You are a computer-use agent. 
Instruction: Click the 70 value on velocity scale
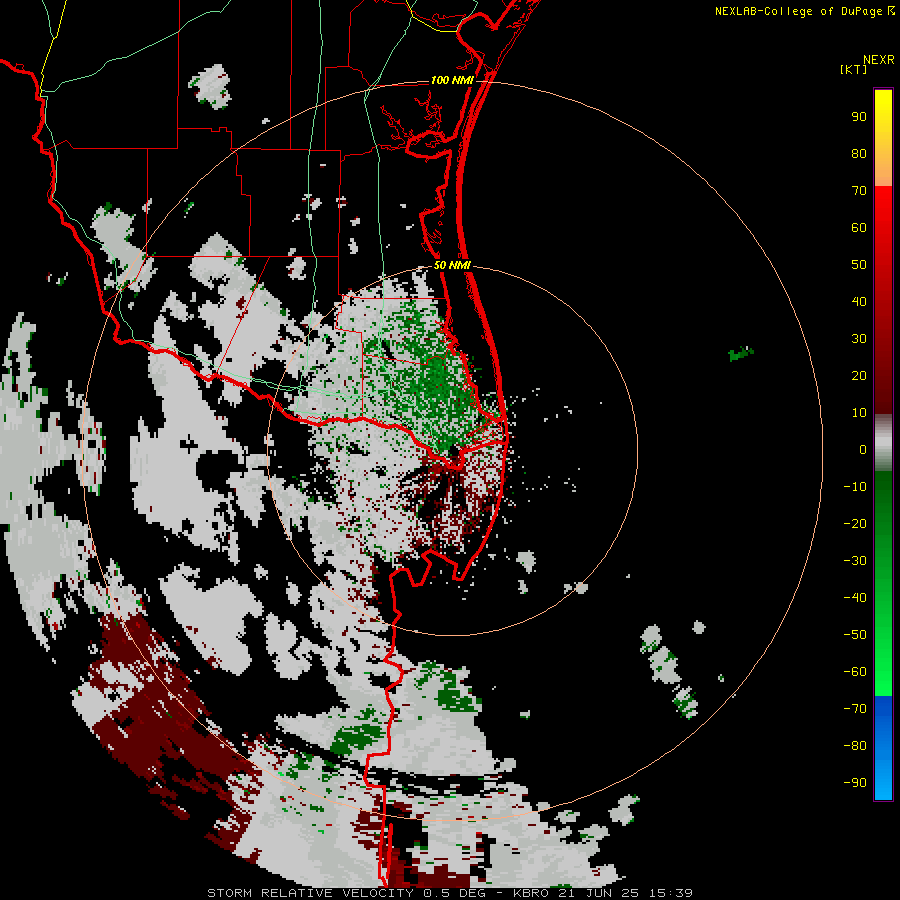click(859, 191)
